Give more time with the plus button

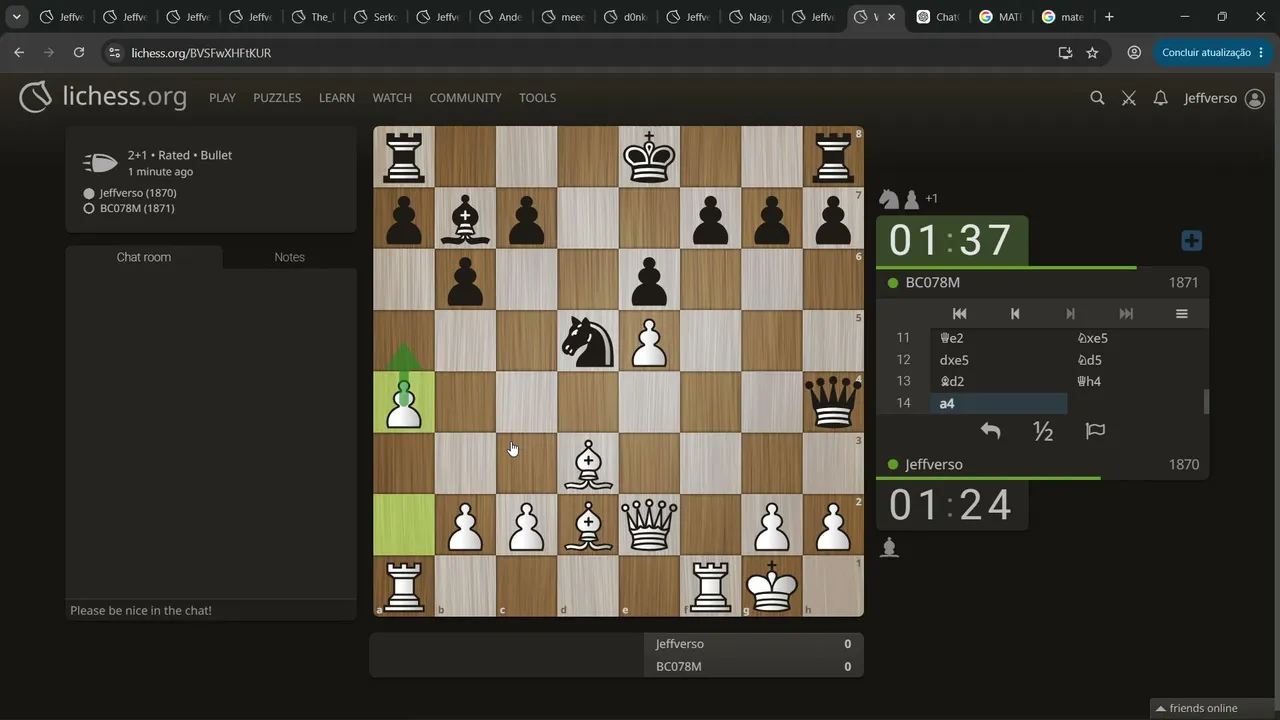[1191, 241]
